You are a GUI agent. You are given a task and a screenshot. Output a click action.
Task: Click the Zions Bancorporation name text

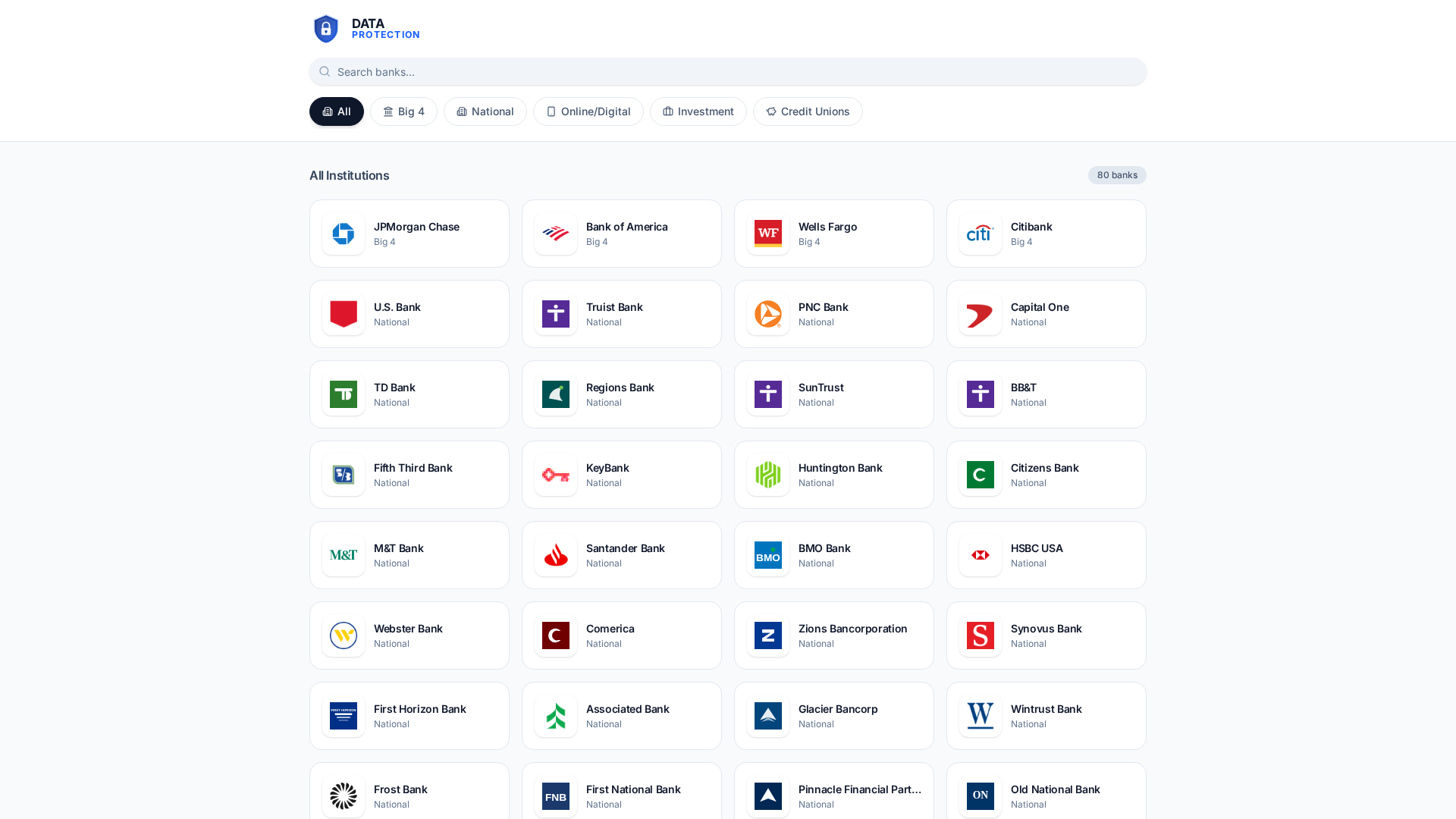[853, 629]
